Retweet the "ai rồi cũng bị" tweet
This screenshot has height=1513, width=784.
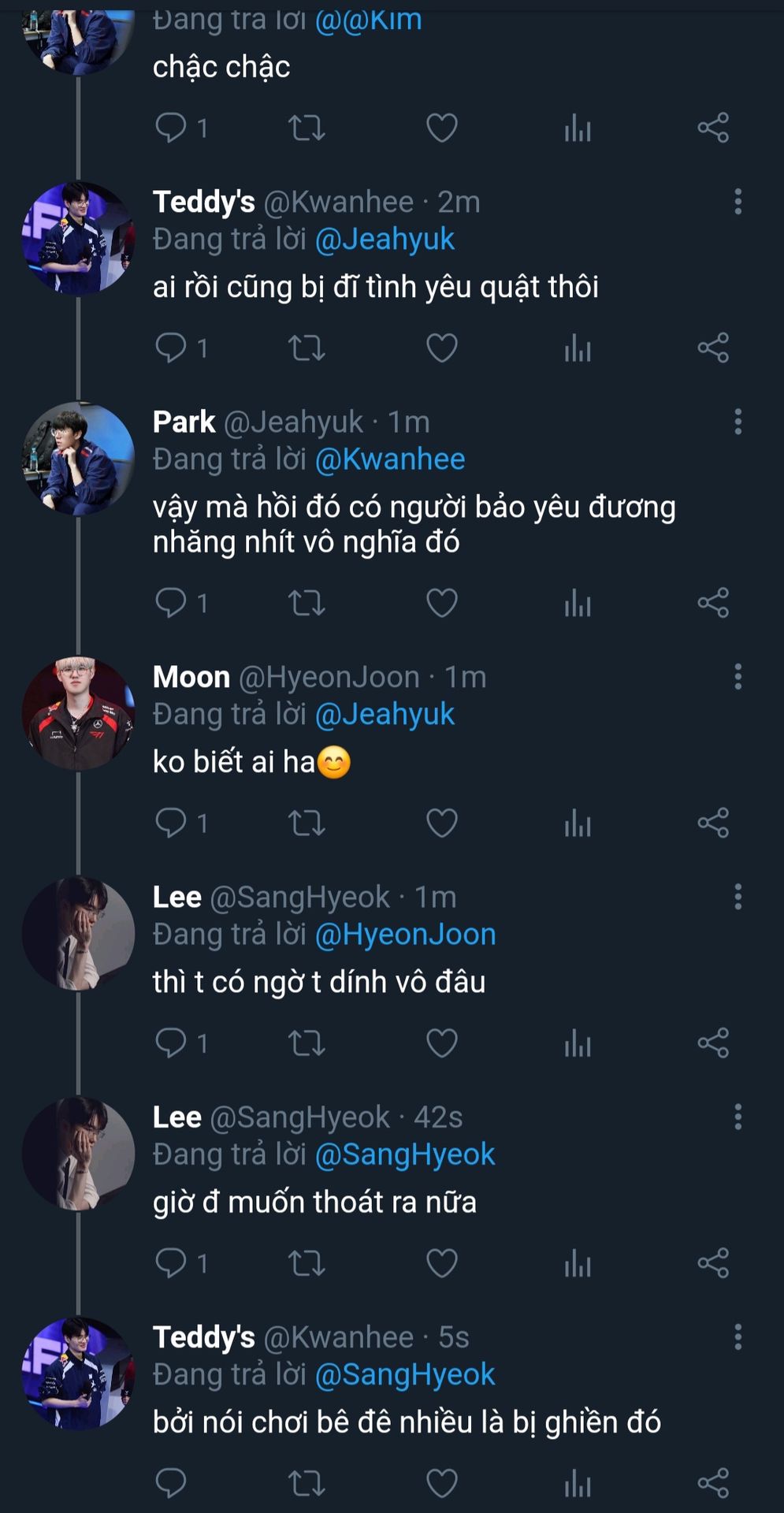307,348
